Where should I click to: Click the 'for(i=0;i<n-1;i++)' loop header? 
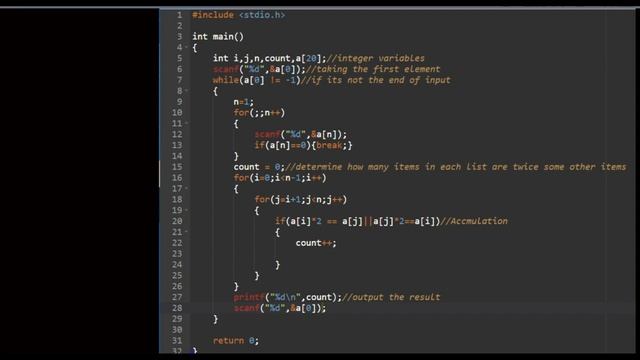pos(280,178)
